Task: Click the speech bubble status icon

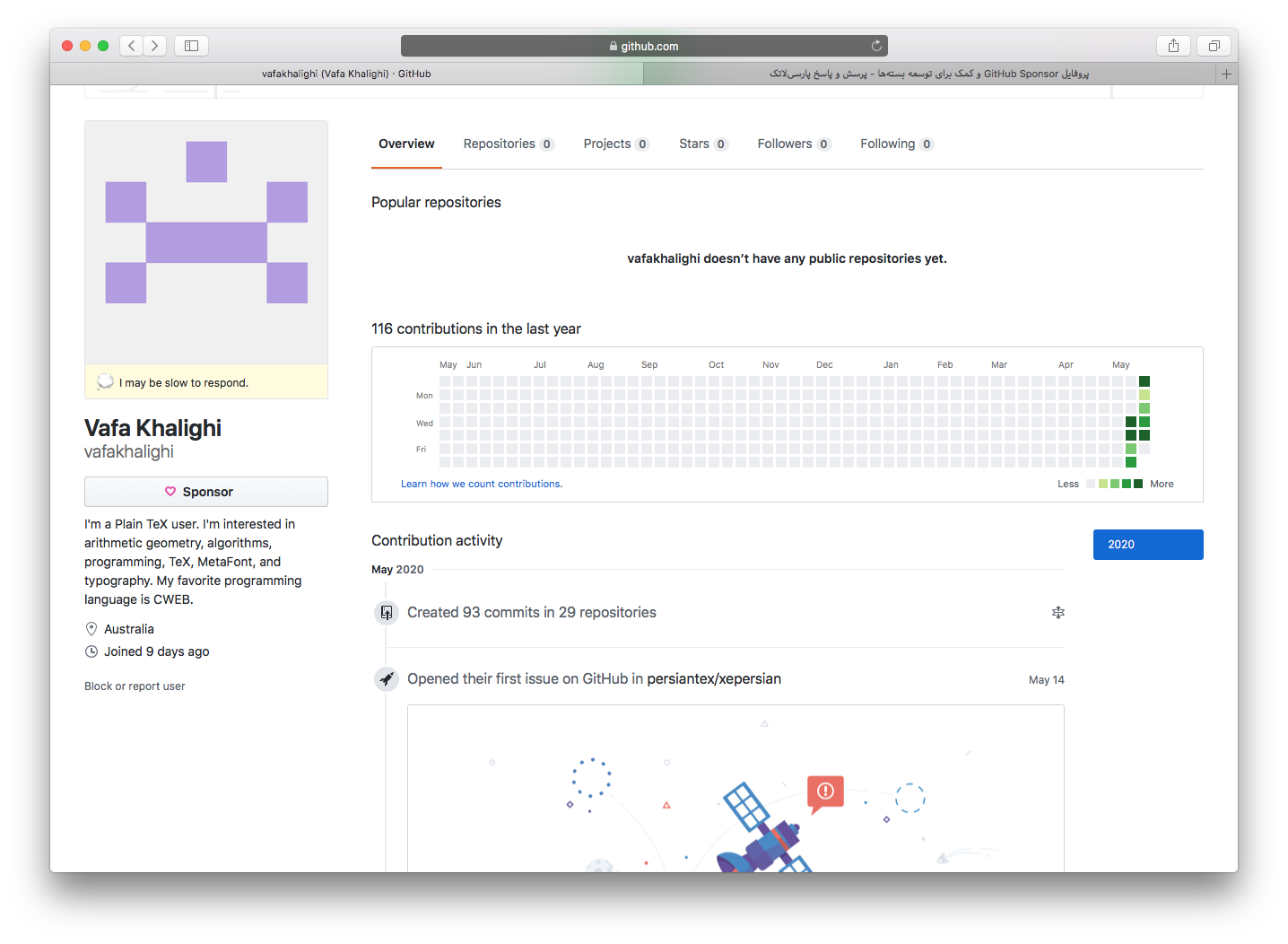Action: click(x=105, y=381)
